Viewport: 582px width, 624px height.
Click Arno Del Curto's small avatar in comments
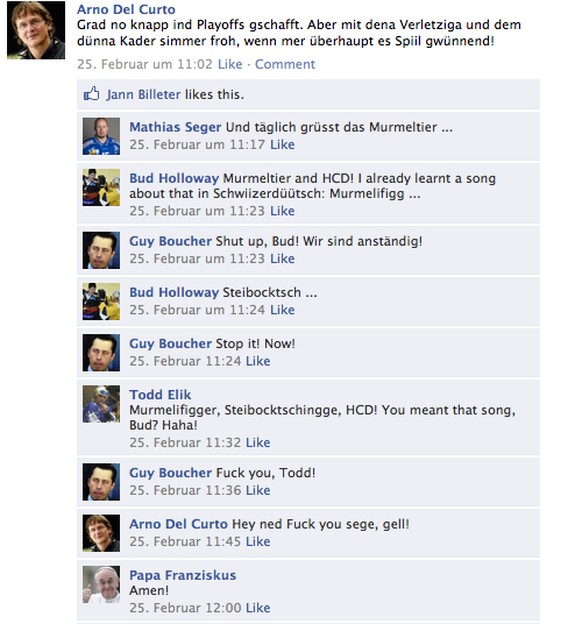pyautogui.click(x=101, y=533)
